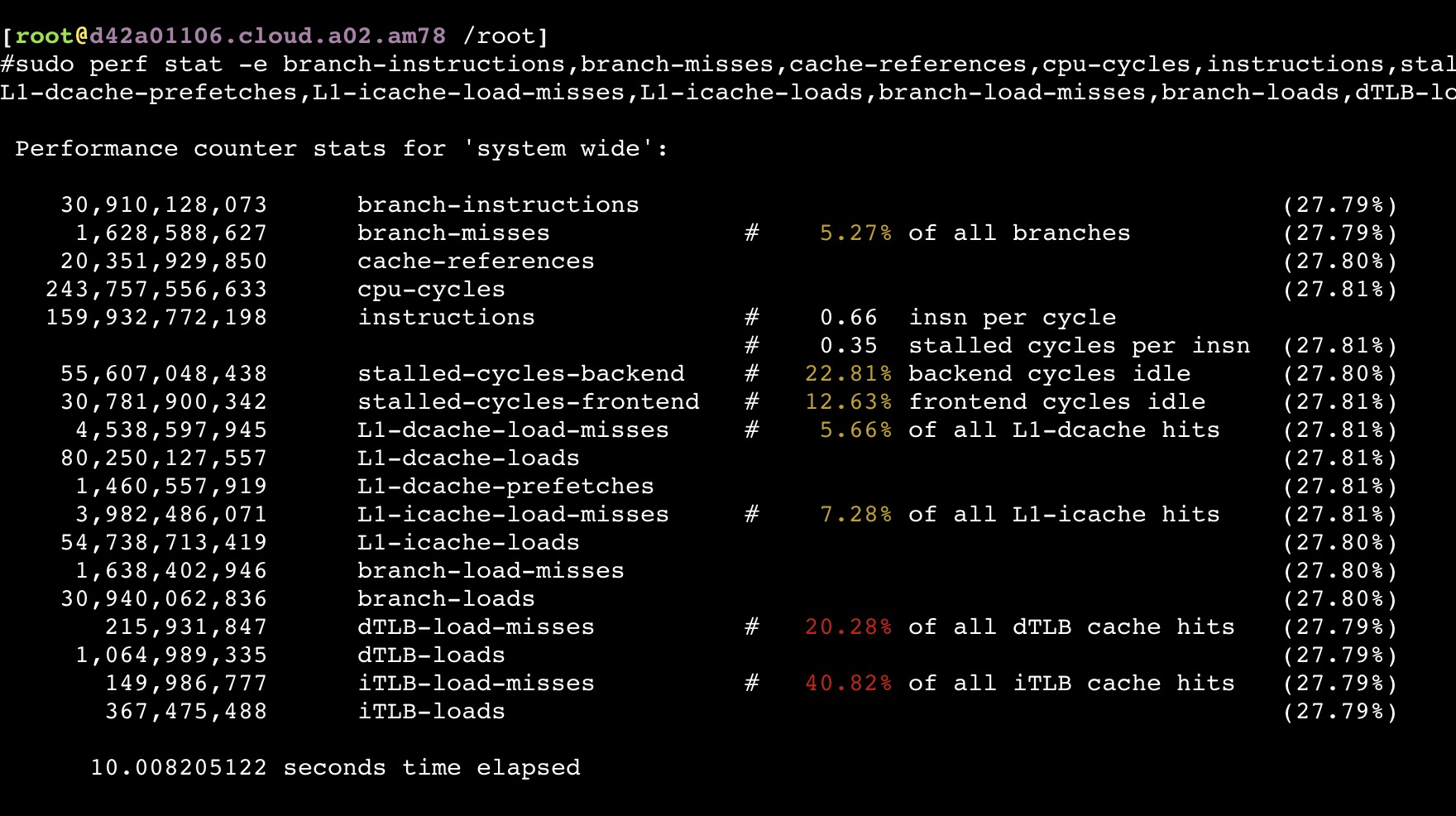1456x816 pixels.
Task: Click the iTLB-loads count 367,475,488
Action: pos(186,712)
